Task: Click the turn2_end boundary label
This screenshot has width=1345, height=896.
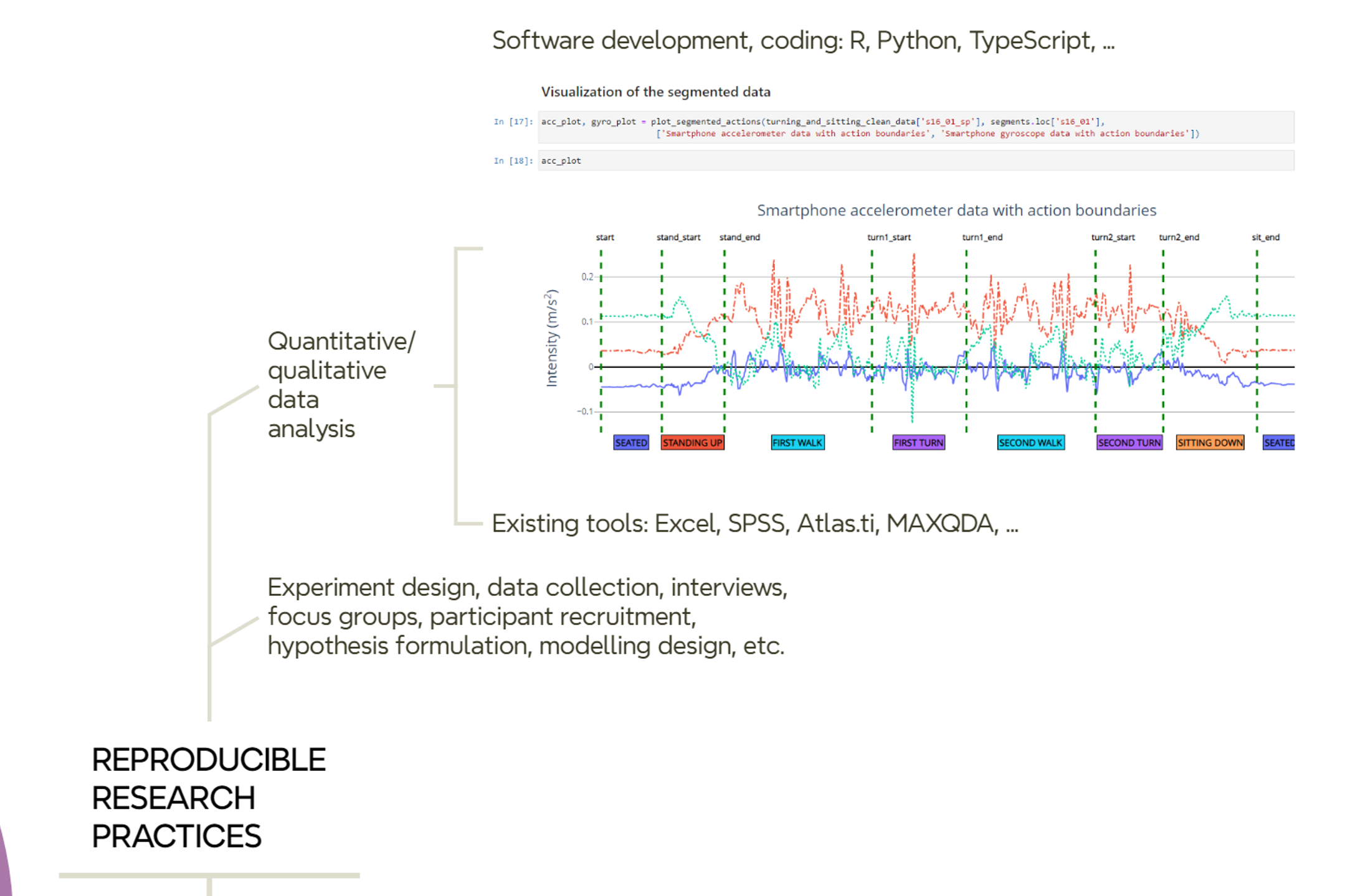Action: click(x=1179, y=237)
